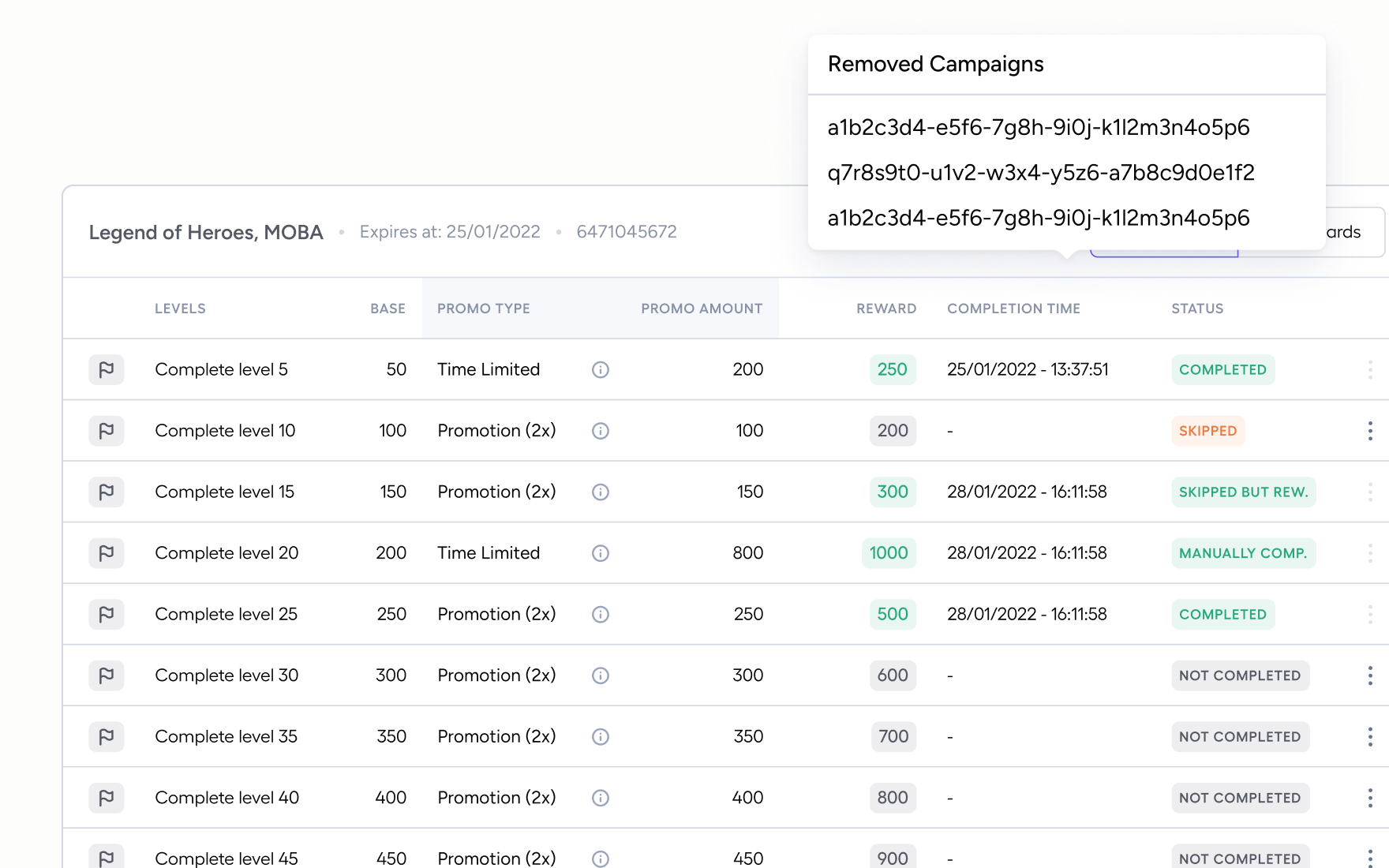Screen dimensions: 1389x868
Task: Click the LEVELS column header
Action: [180, 309]
